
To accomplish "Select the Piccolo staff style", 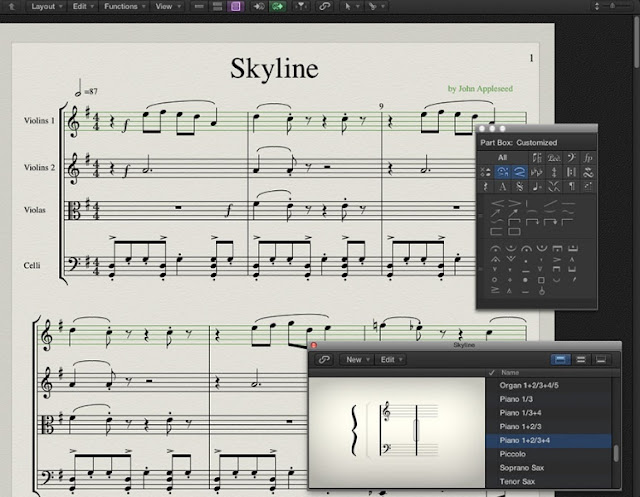I will [x=513, y=454].
